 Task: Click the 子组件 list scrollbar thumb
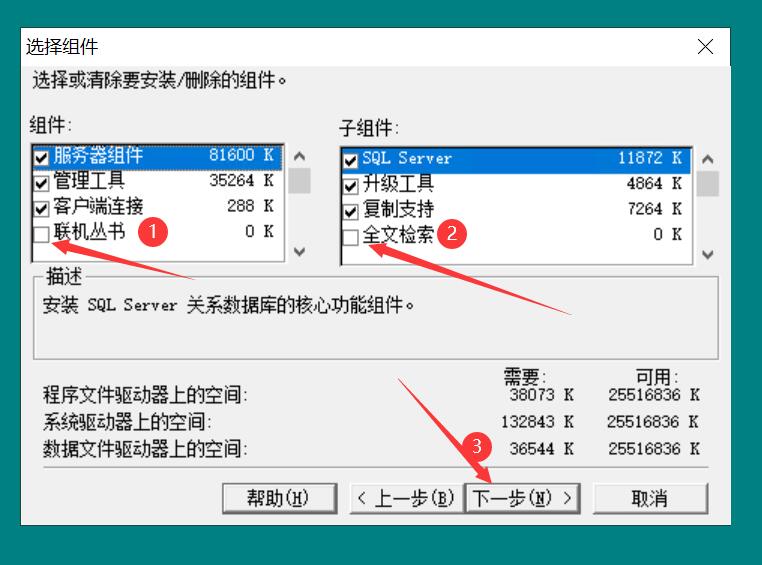pyautogui.click(x=708, y=184)
